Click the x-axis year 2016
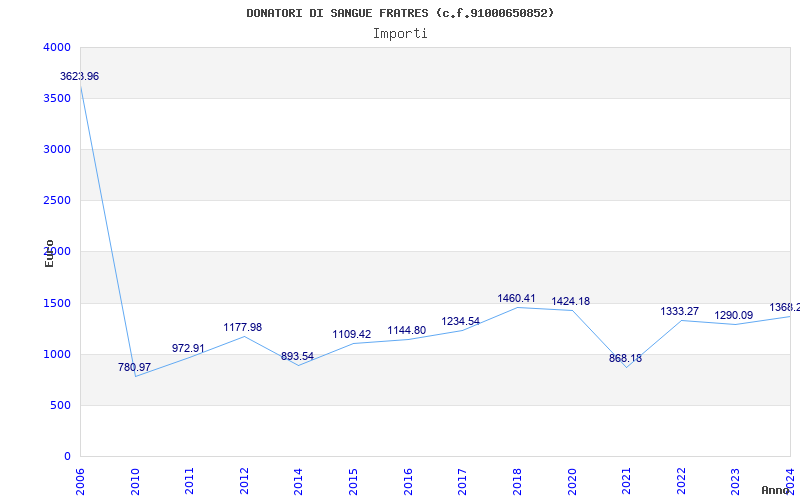 pyautogui.click(x=408, y=482)
